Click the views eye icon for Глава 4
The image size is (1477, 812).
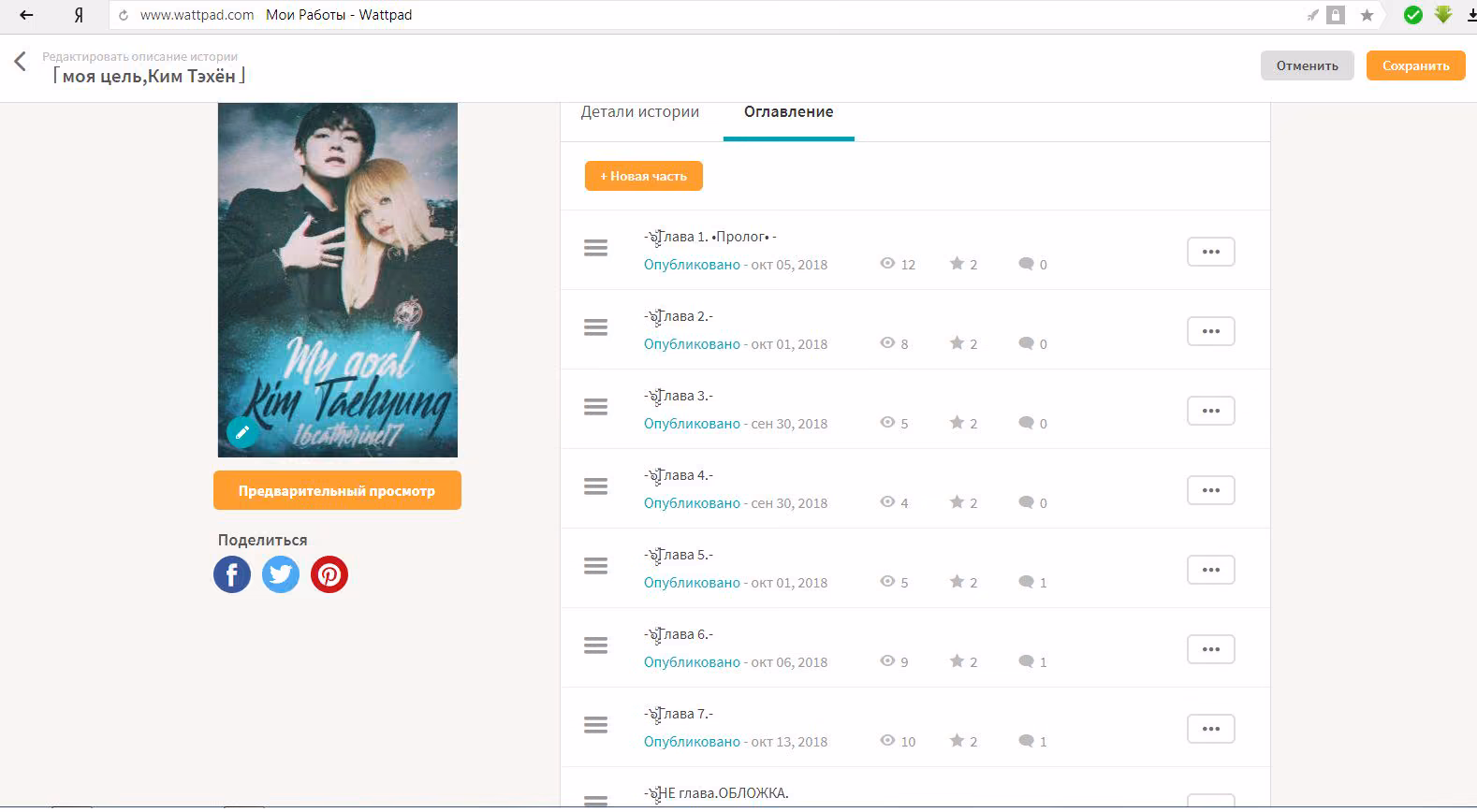(x=887, y=502)
